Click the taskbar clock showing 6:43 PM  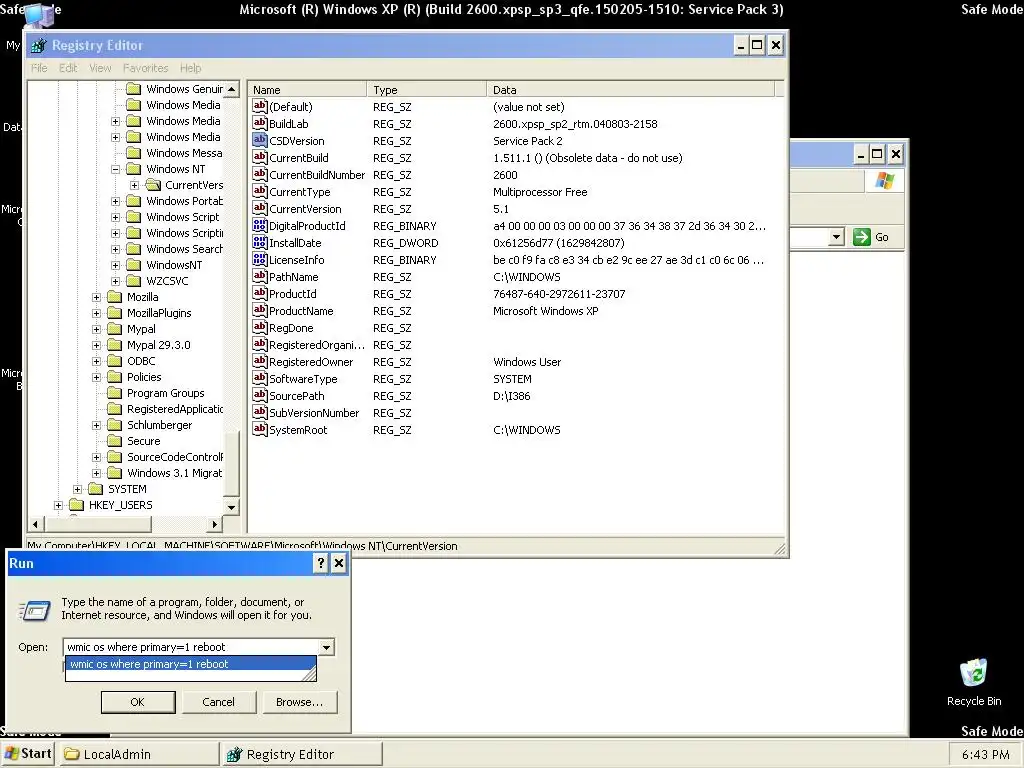(985, 755)
